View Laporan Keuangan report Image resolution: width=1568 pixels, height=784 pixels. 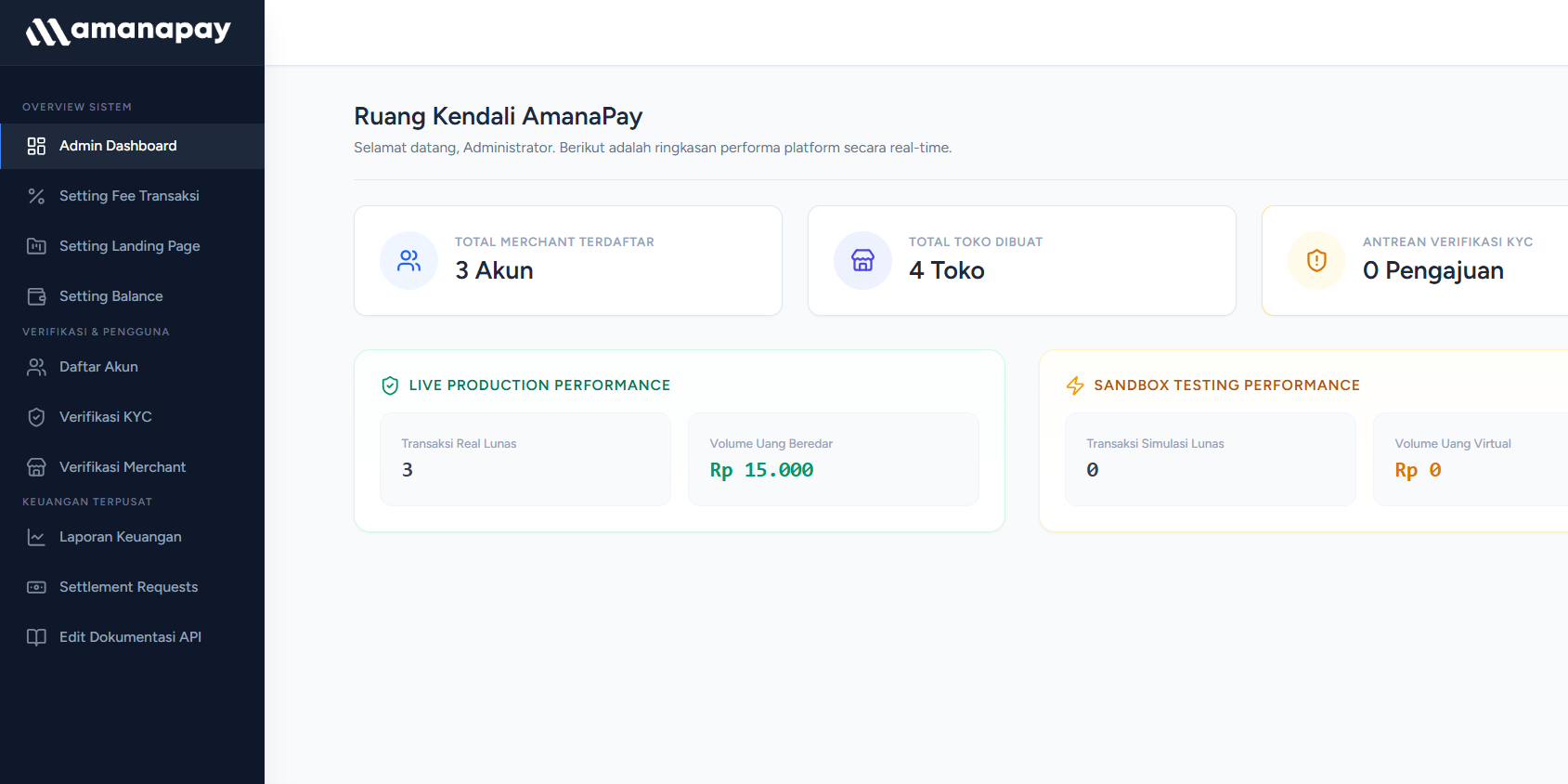pos(132,537)
